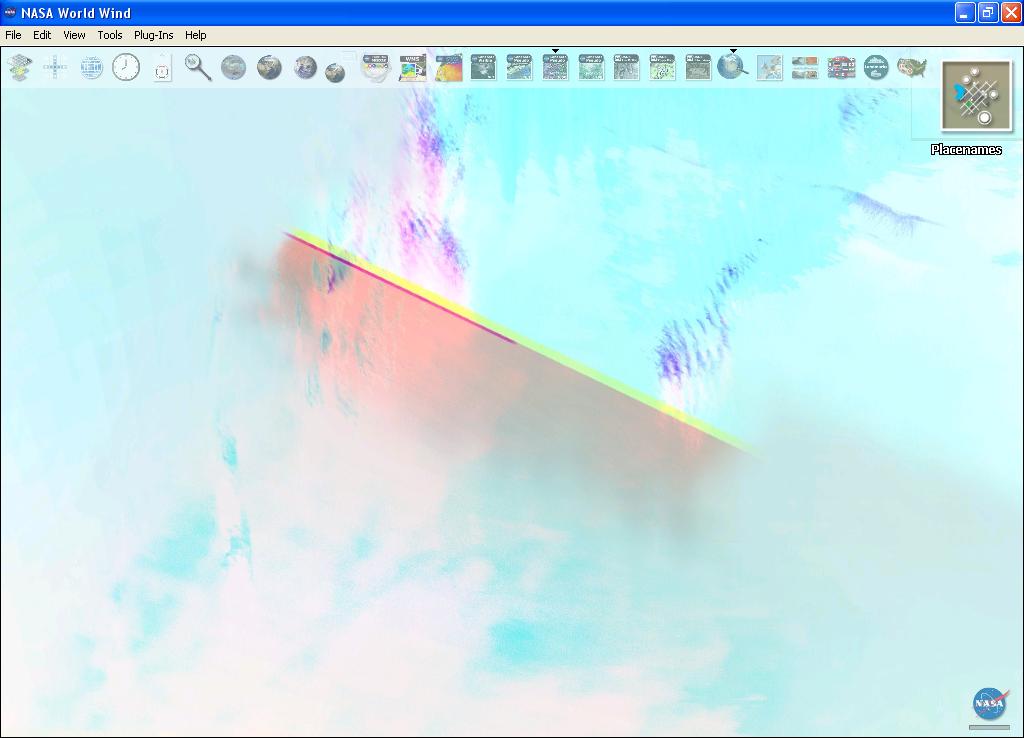The width and height of the screenshot is (1025, 738).
Task: Toggle the blue-green satellite tile layer icon
Action: [519, 67]
